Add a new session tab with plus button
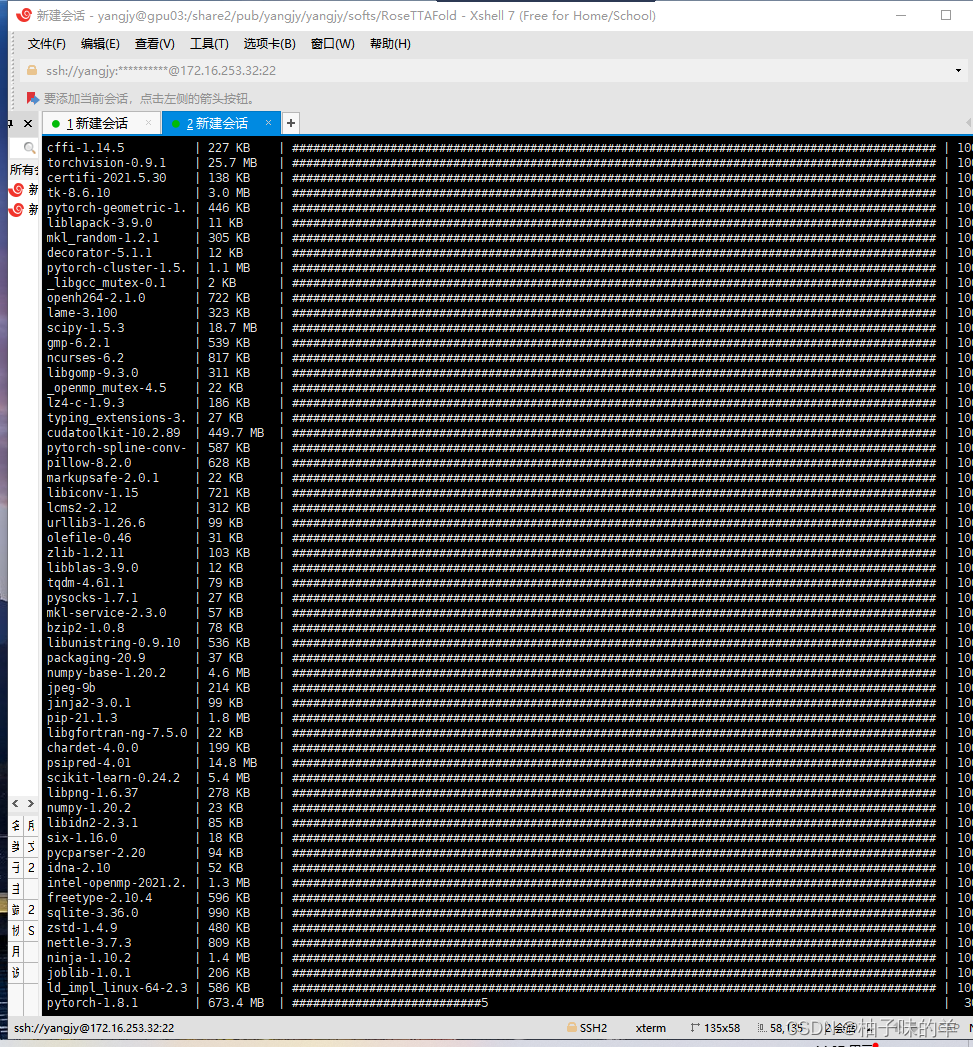Screen dimensions: 973x1047 click(x=290, y=124)
